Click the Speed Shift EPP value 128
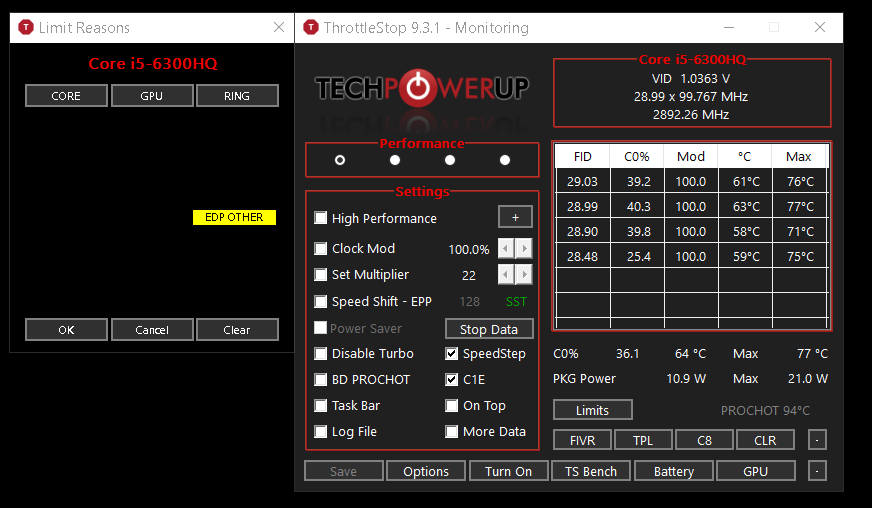 [x=469, y=302]
